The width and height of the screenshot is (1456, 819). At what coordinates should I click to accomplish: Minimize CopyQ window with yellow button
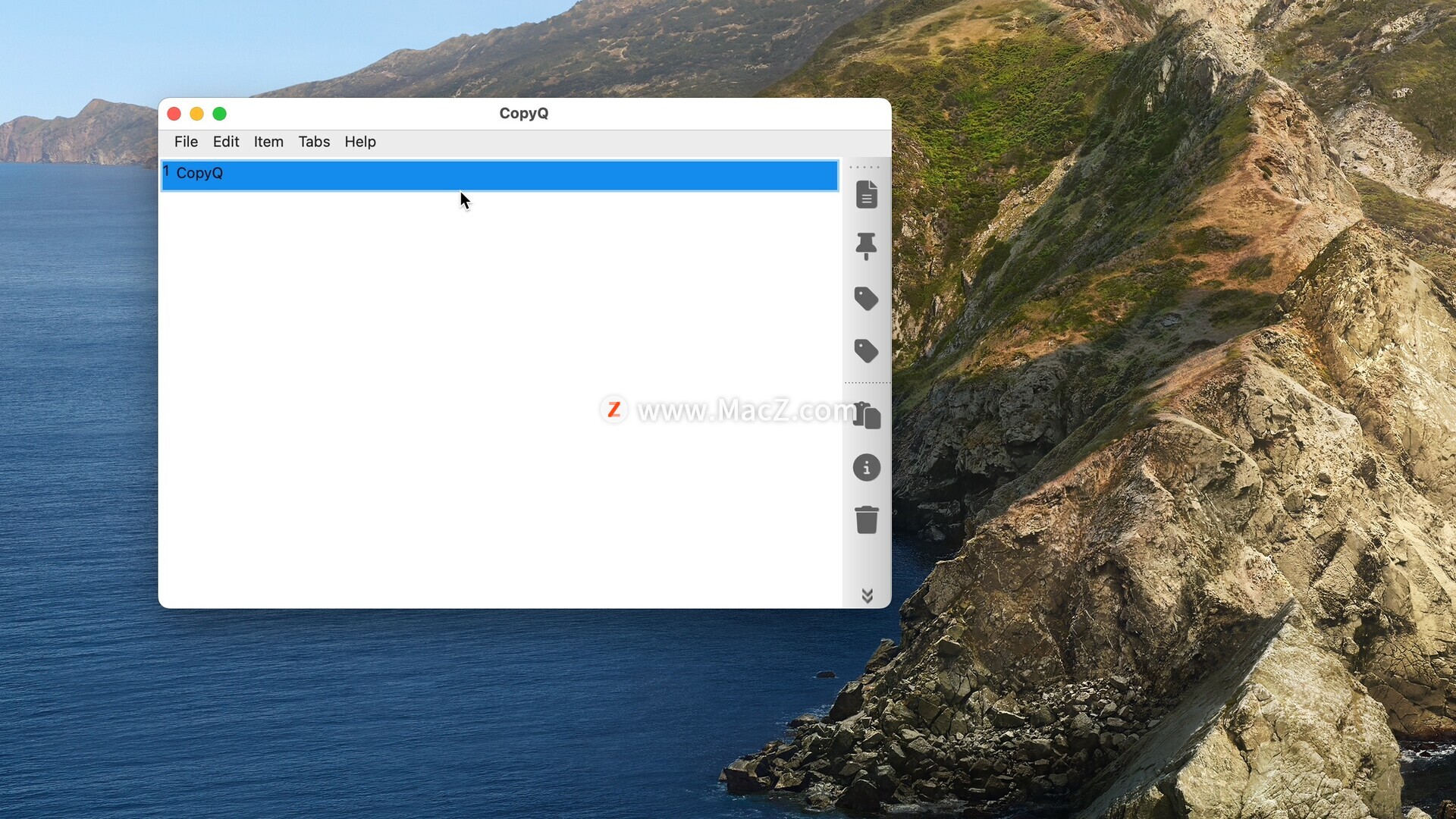click(196, 114)
